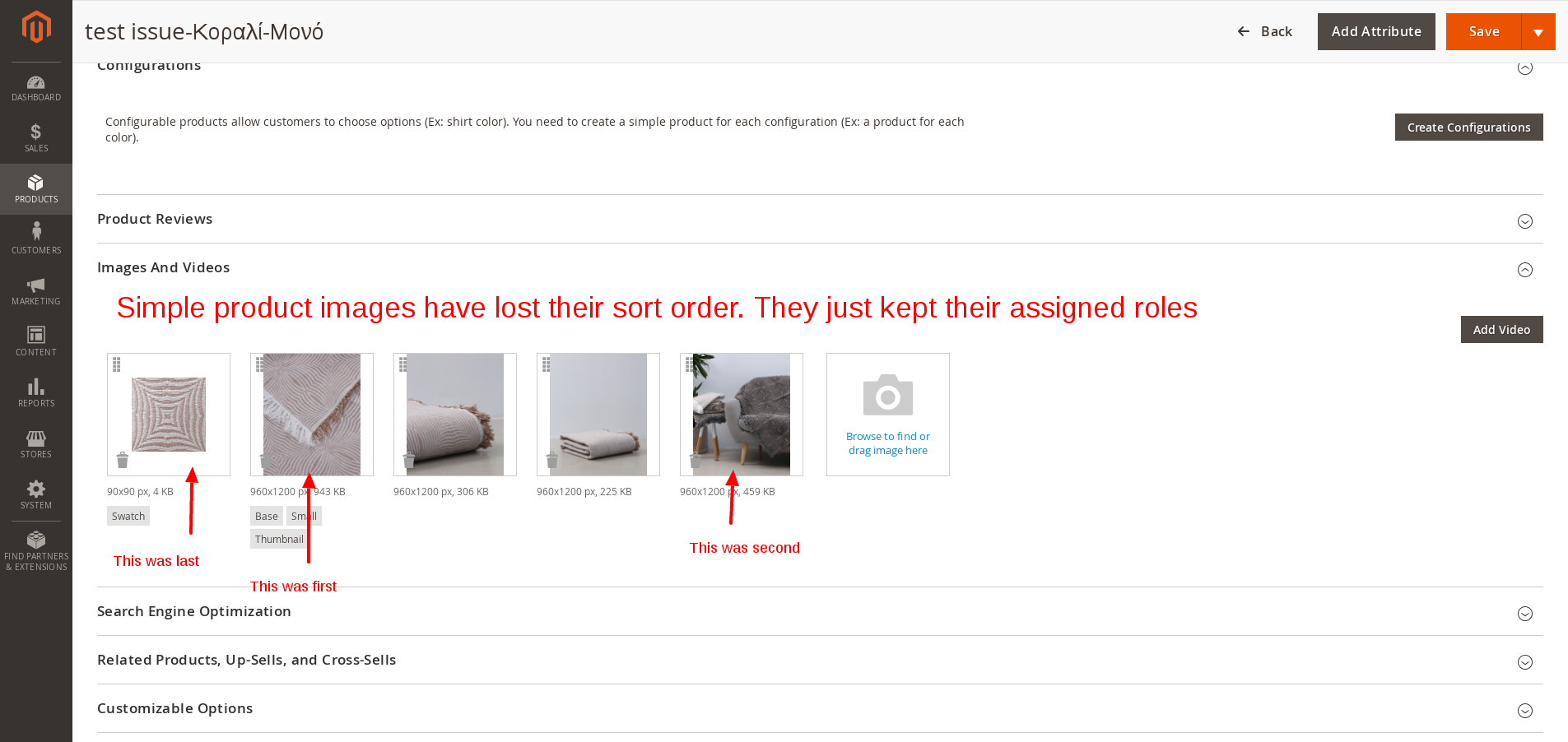Click the Create Configurations button

point(1468,128)
